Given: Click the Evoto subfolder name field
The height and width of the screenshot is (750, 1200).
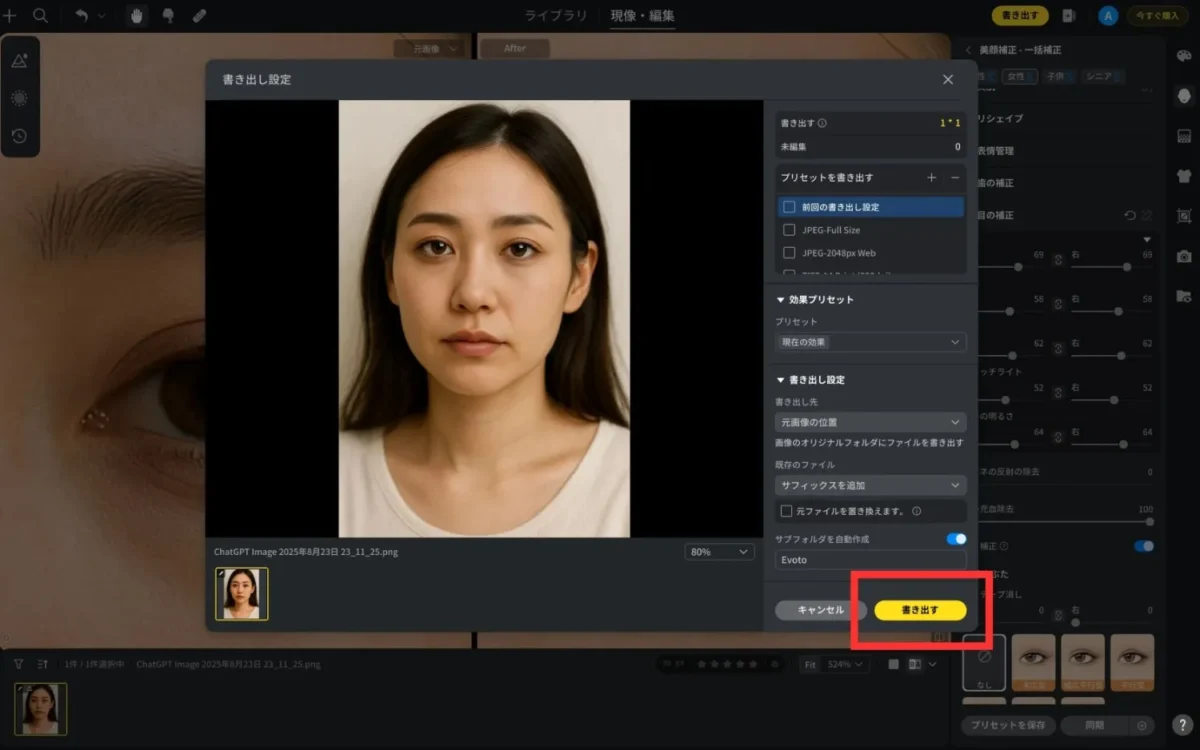Looking at the screenshot, I should 871,560.
